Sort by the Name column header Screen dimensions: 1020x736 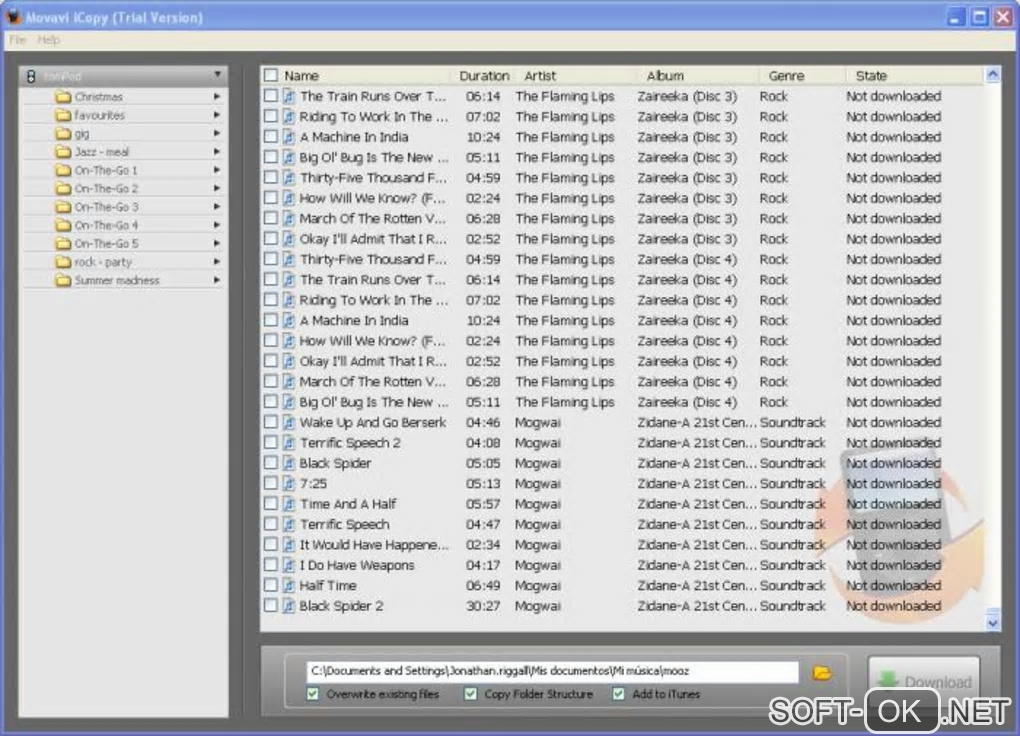(x=301, y=75)
